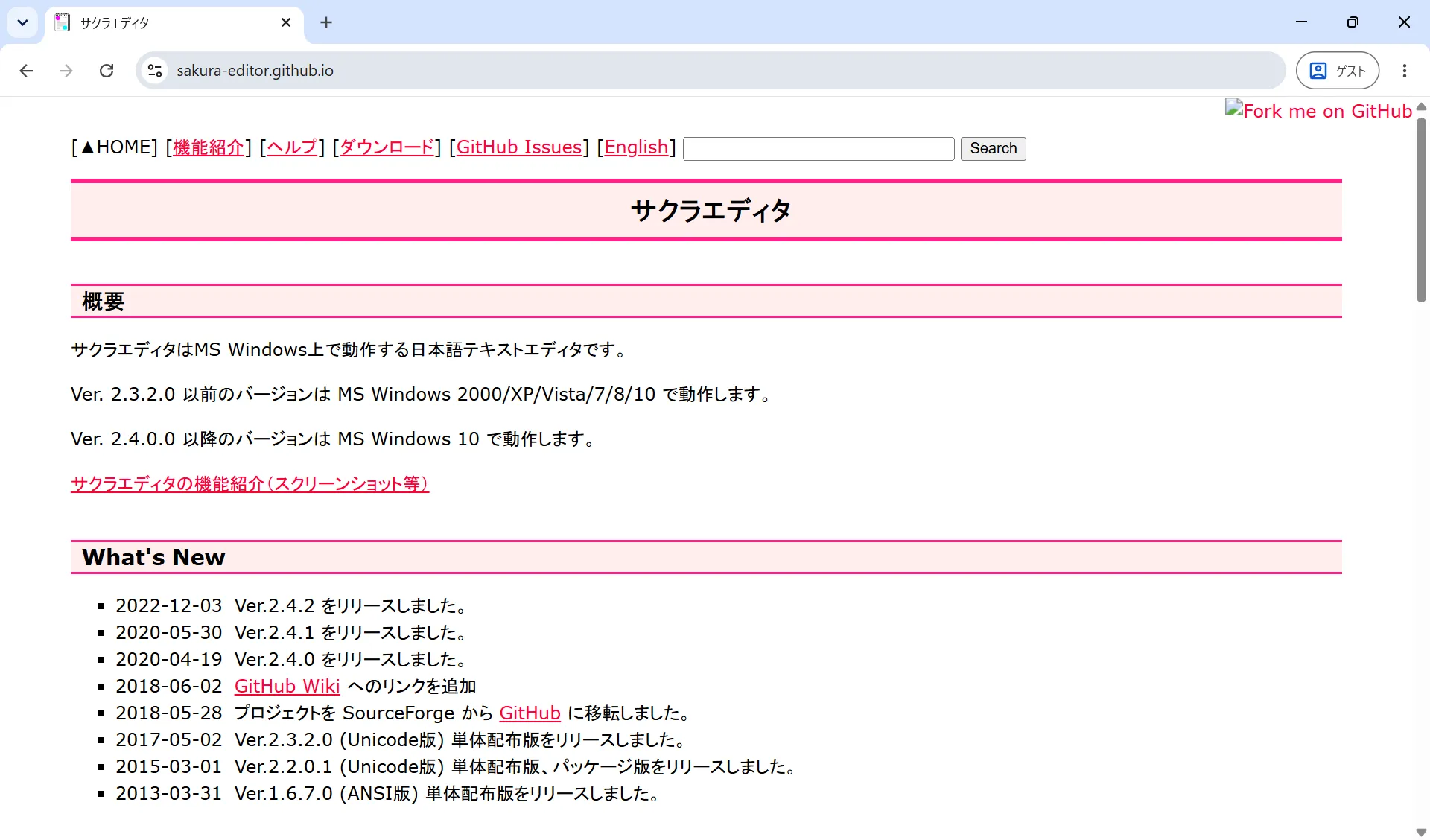Minimize the browser window
This screenshot has width=1430, height=840.
pyautogui.click(x=1301, y=22)
